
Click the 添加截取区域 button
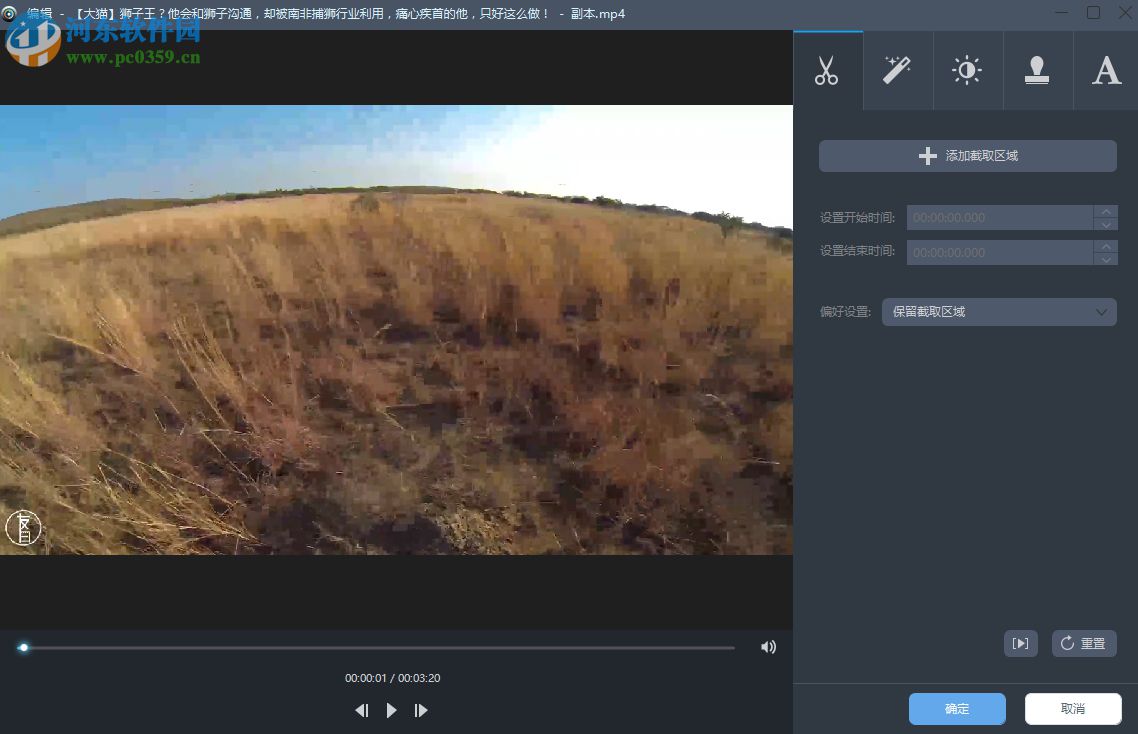point(966,155)
